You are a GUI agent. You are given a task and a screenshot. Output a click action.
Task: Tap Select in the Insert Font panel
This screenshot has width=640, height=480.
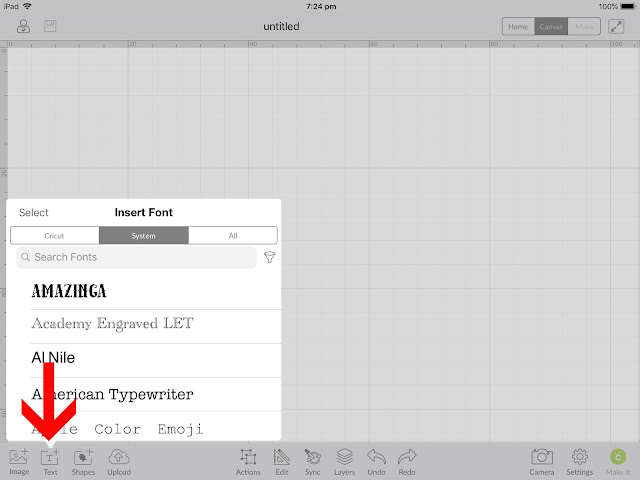33,212
